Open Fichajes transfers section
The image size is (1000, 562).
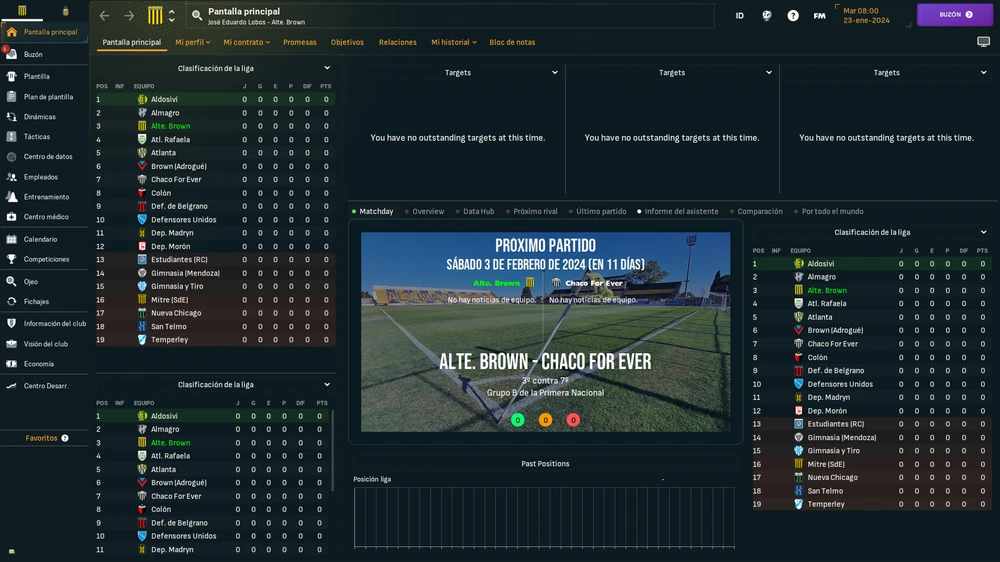36,301
